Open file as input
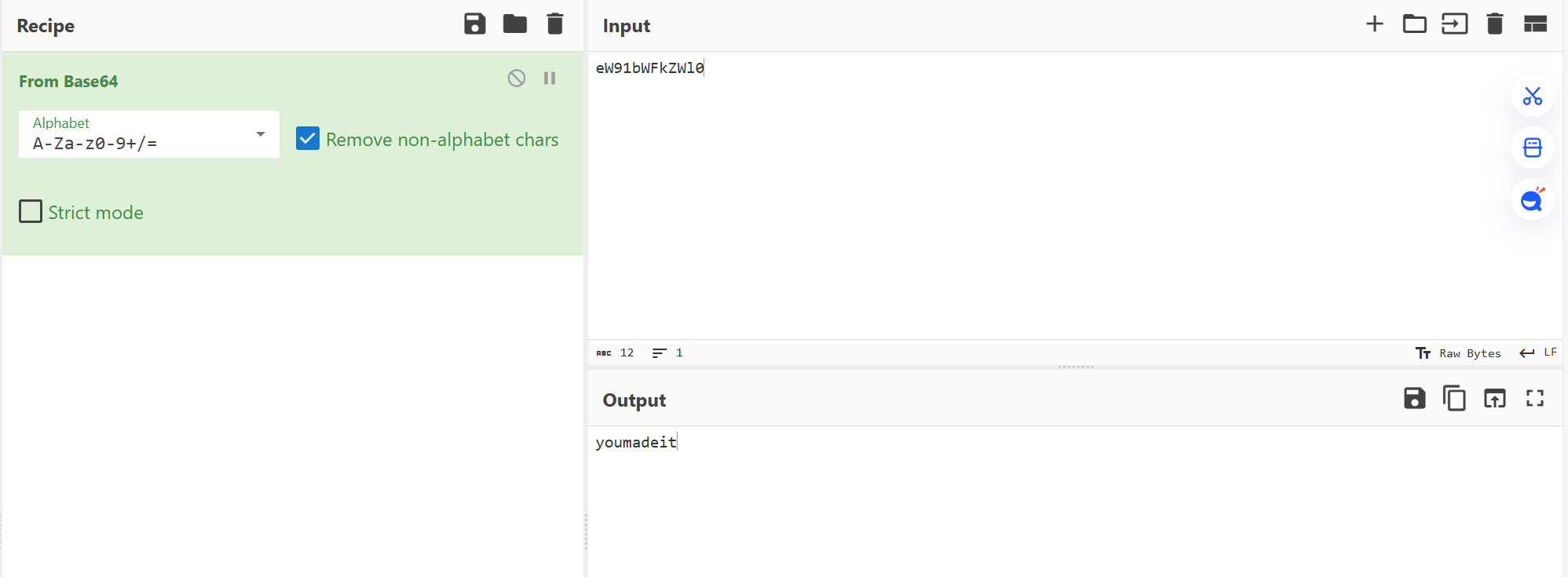 1454,24
